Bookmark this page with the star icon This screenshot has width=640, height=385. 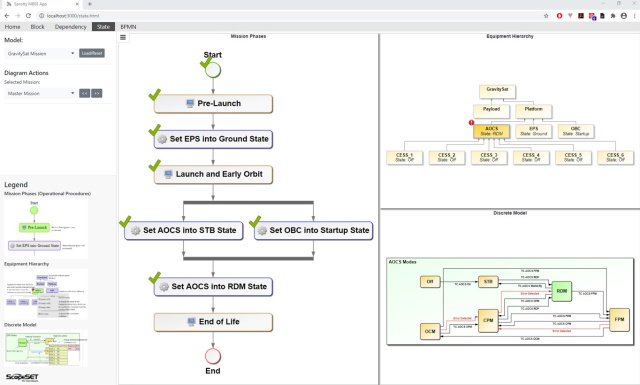coord(546,16)
